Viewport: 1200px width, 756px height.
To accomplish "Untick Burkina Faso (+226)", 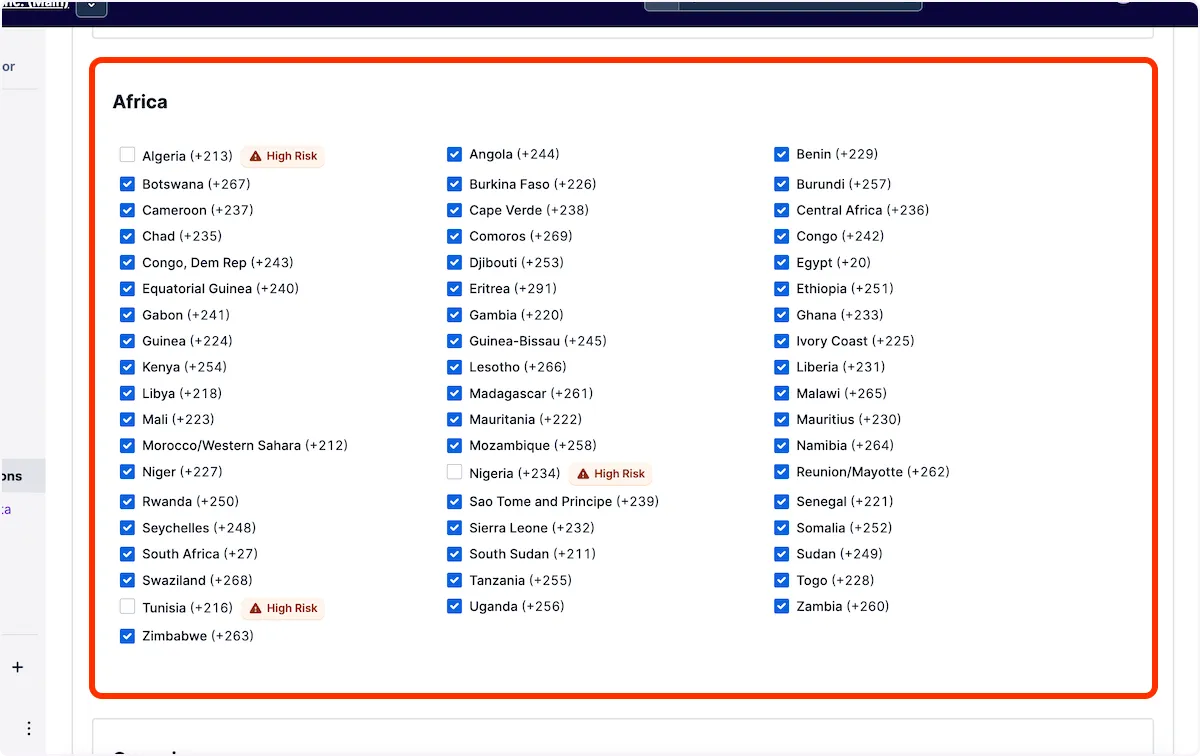I will (x=454, y=184).
